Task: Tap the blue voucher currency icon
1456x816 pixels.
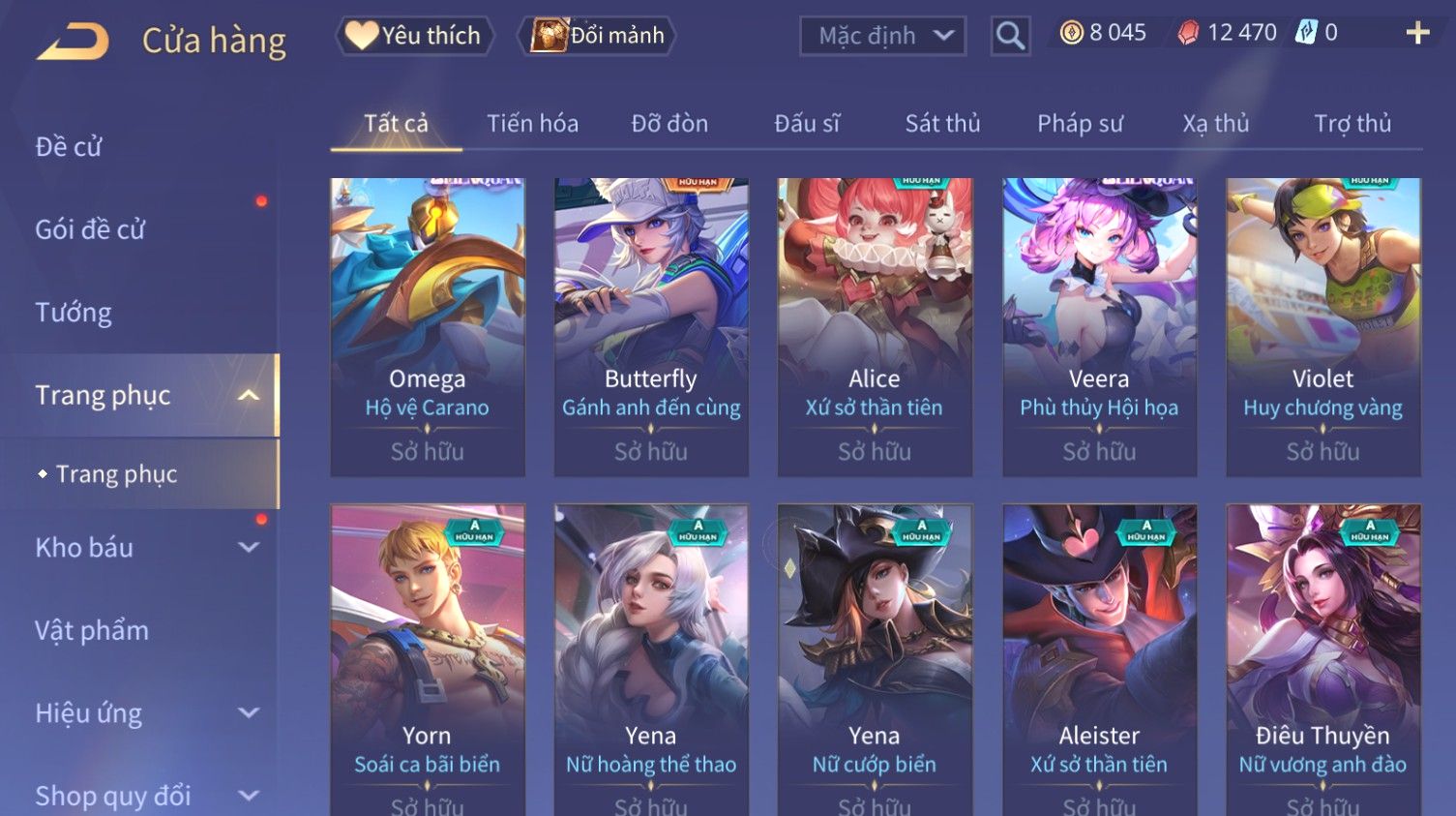Action: coord(1306,33)
